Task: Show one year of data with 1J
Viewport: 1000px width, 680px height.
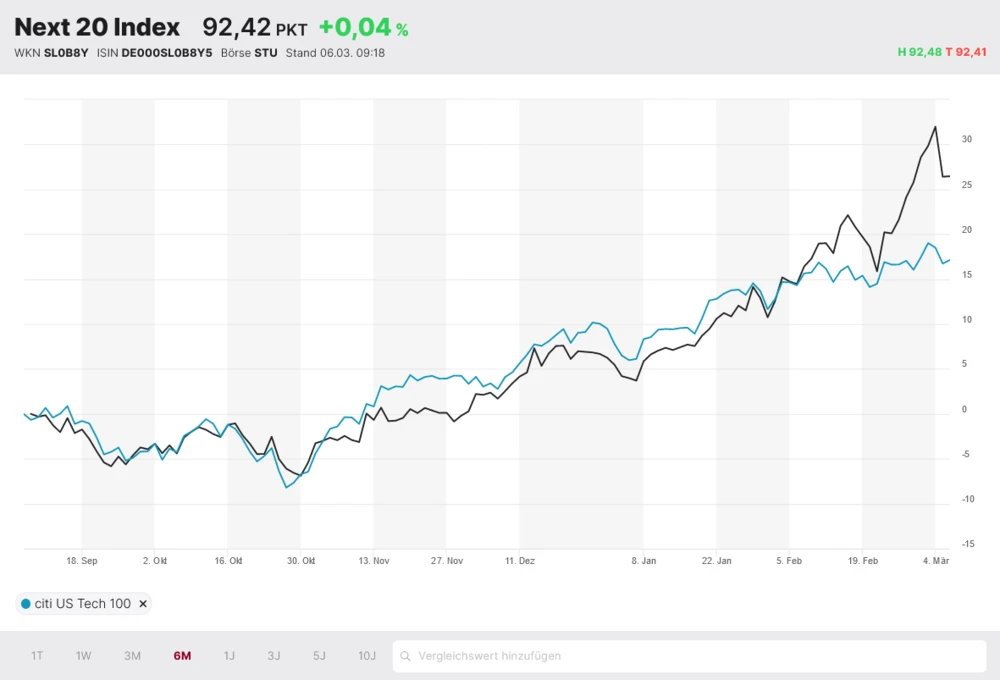Action: click(228, 656)
